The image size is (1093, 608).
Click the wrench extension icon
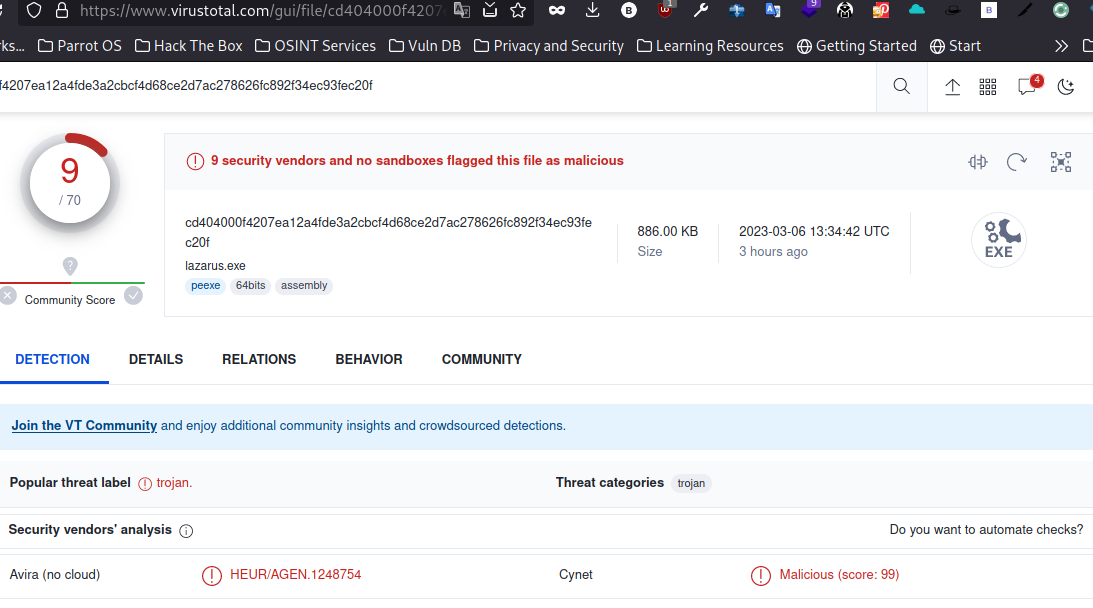click(x=701, y=10)
